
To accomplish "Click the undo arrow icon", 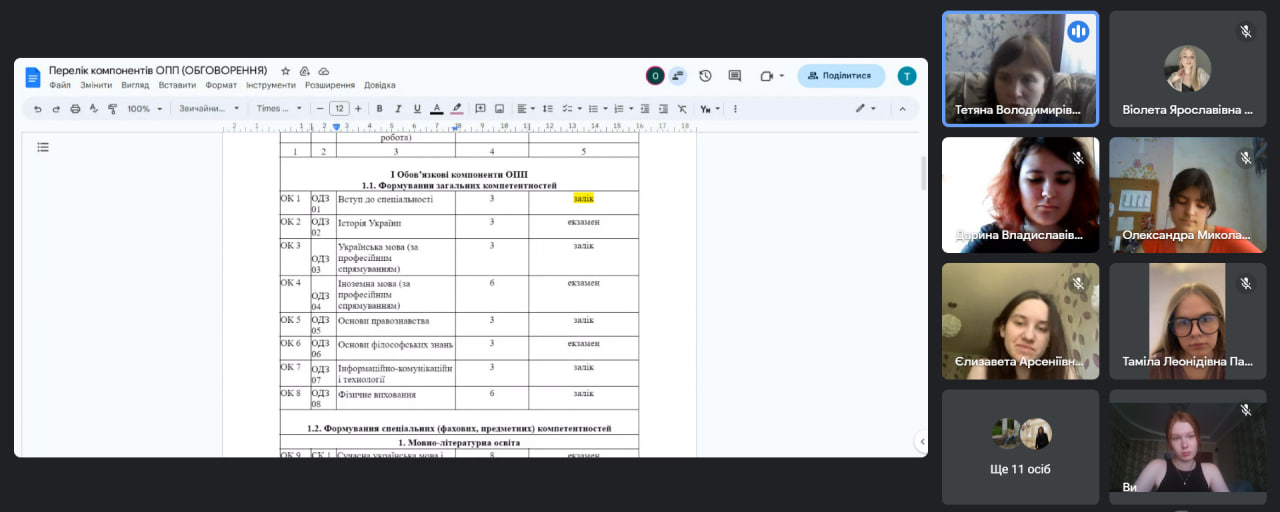I will coord(38,109).
